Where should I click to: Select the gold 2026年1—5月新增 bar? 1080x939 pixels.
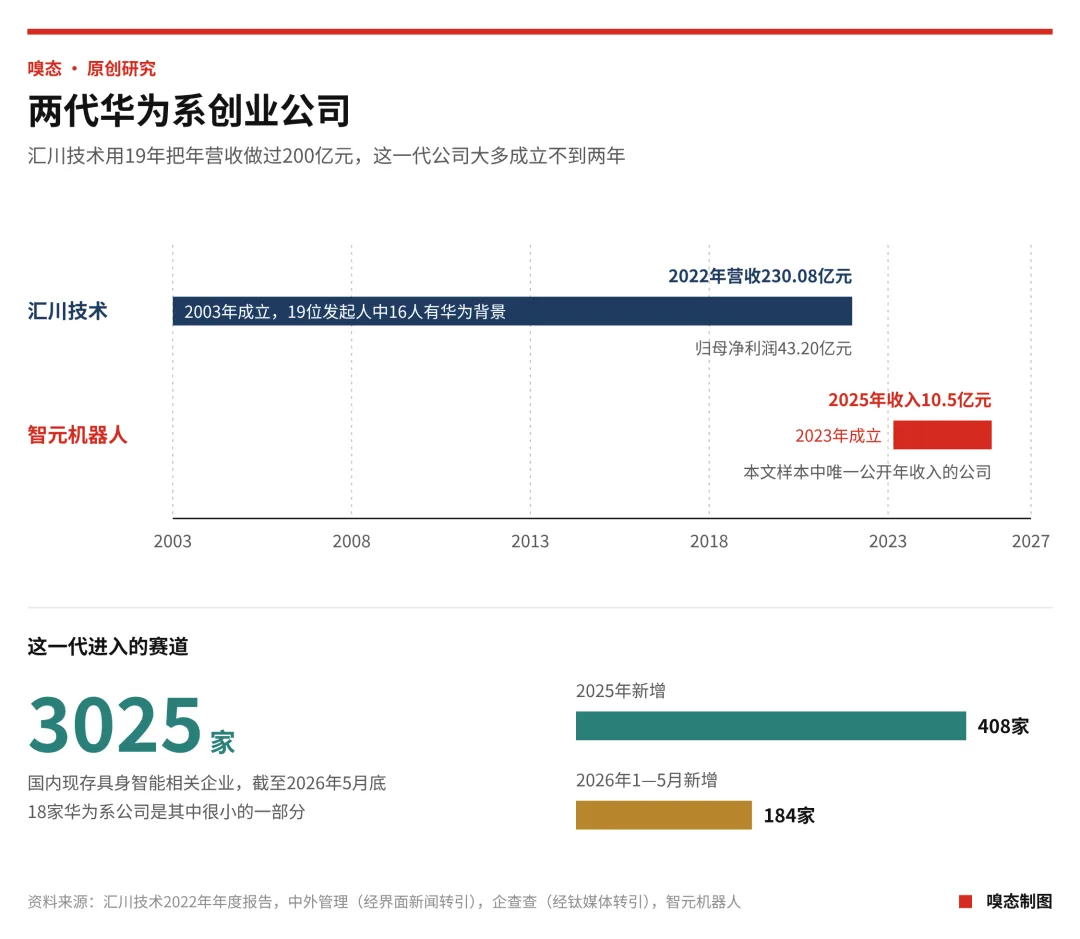coord(664,816)
